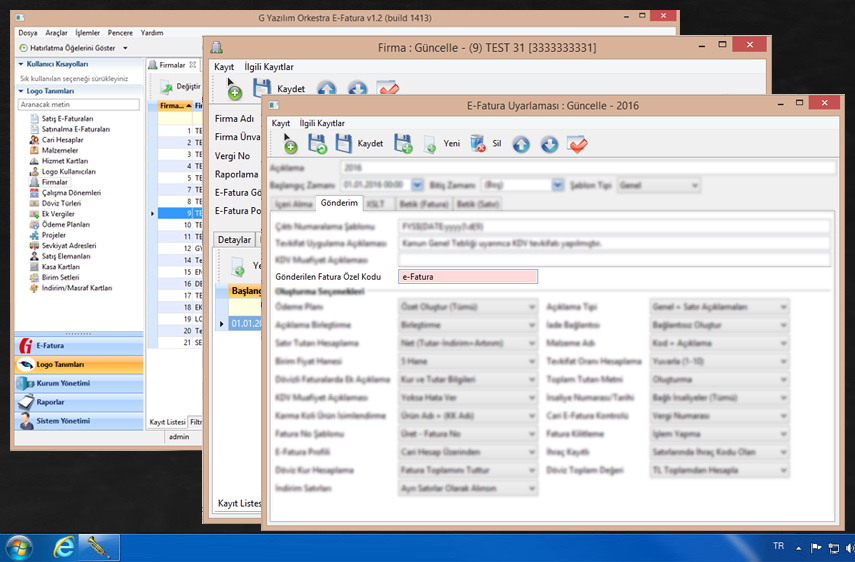Viewport: 855px width, 562px height.
Task: Open Yardım menu
Action: 152,33
